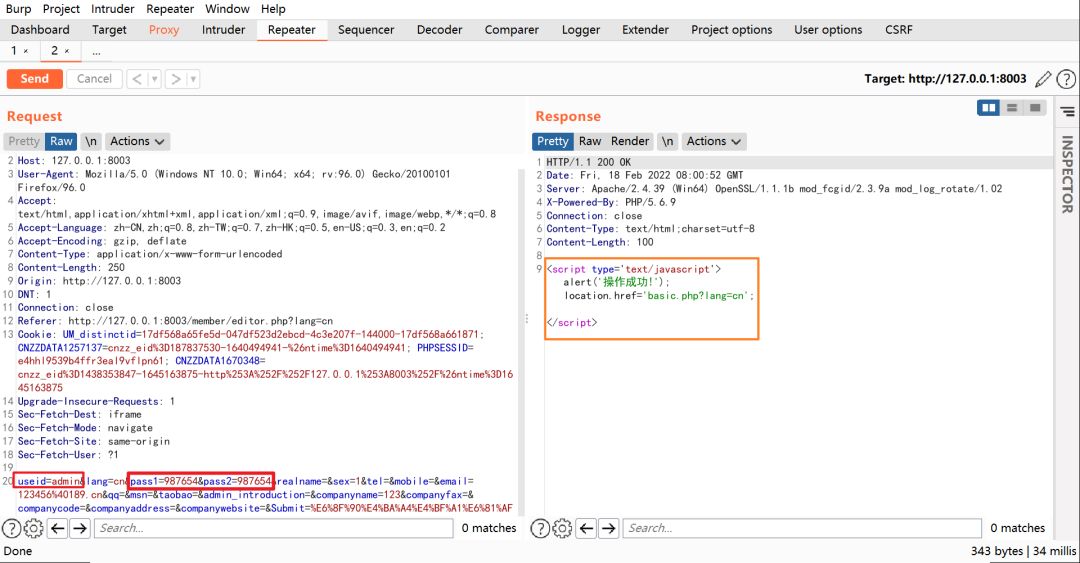Go to next match in request search
1080x563 pixels.
tap(80, 529)
